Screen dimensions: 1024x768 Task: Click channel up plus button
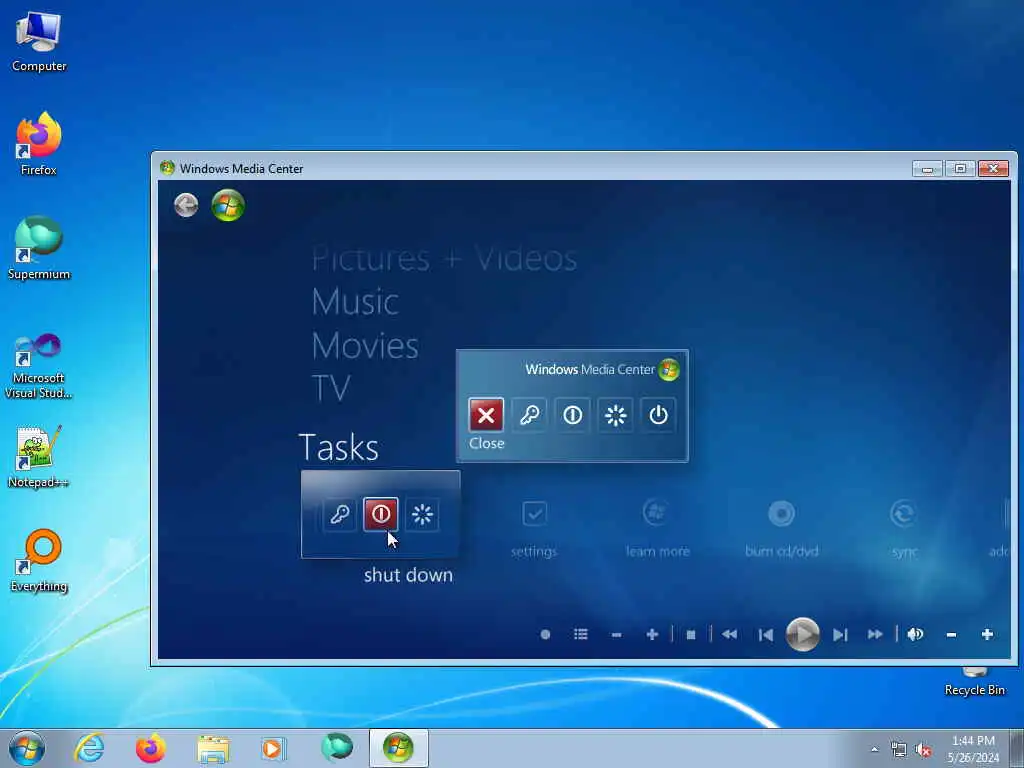coord(652,634)
